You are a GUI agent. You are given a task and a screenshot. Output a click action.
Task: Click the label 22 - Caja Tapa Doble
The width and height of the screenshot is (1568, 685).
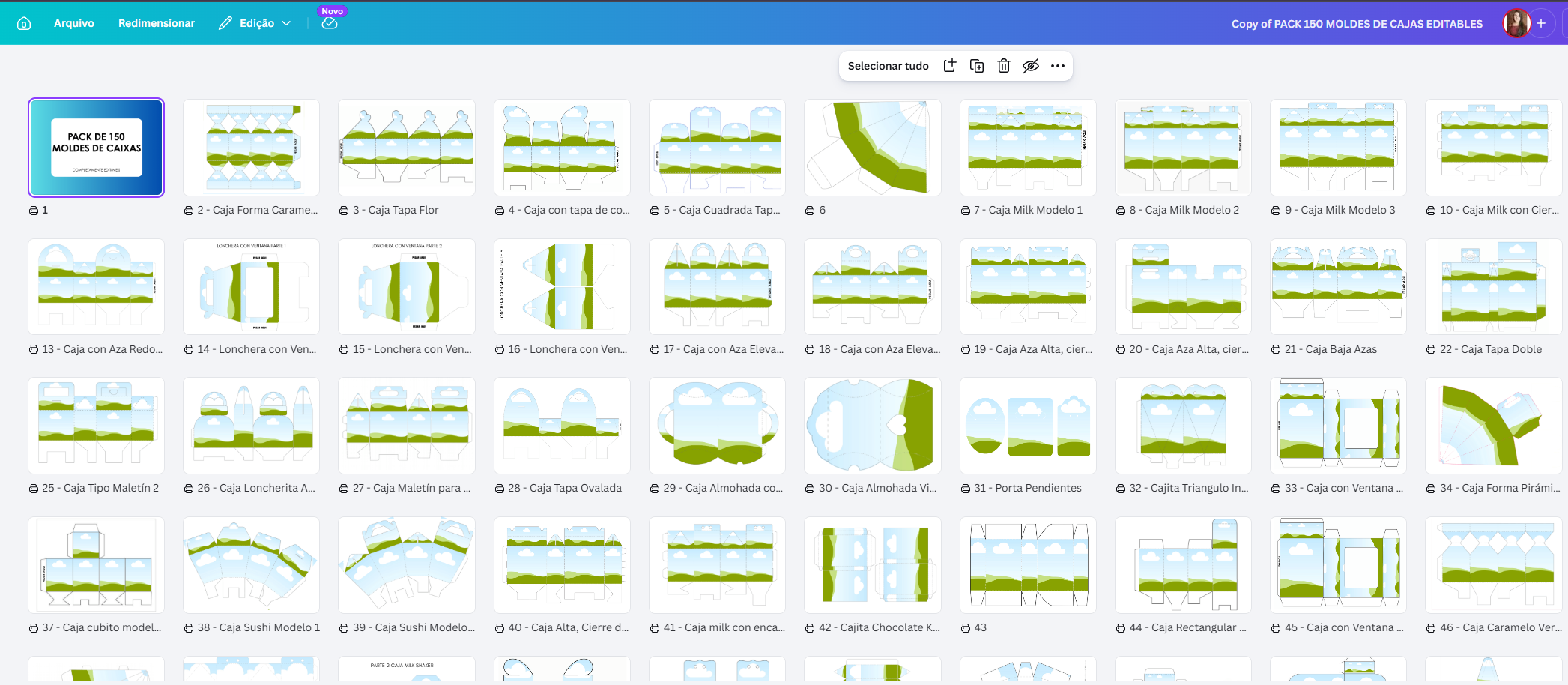coord(1491,349)
